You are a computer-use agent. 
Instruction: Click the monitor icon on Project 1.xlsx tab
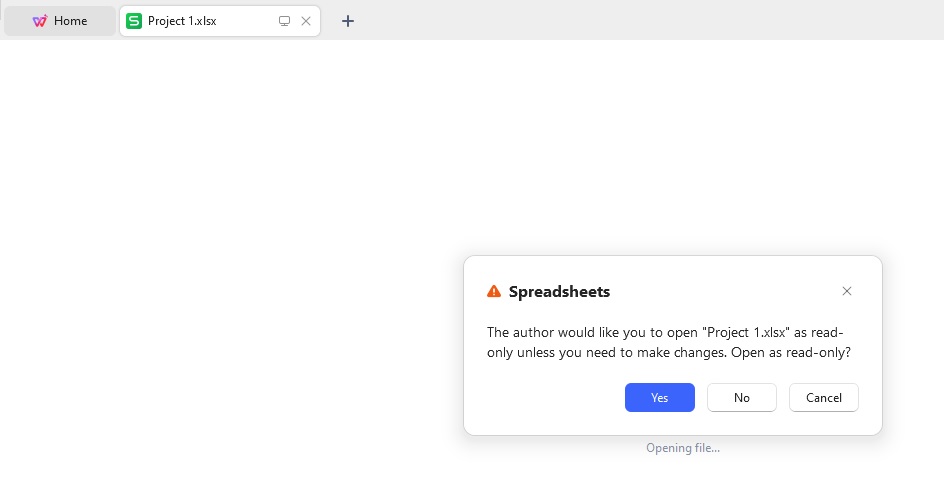(284, 21)
